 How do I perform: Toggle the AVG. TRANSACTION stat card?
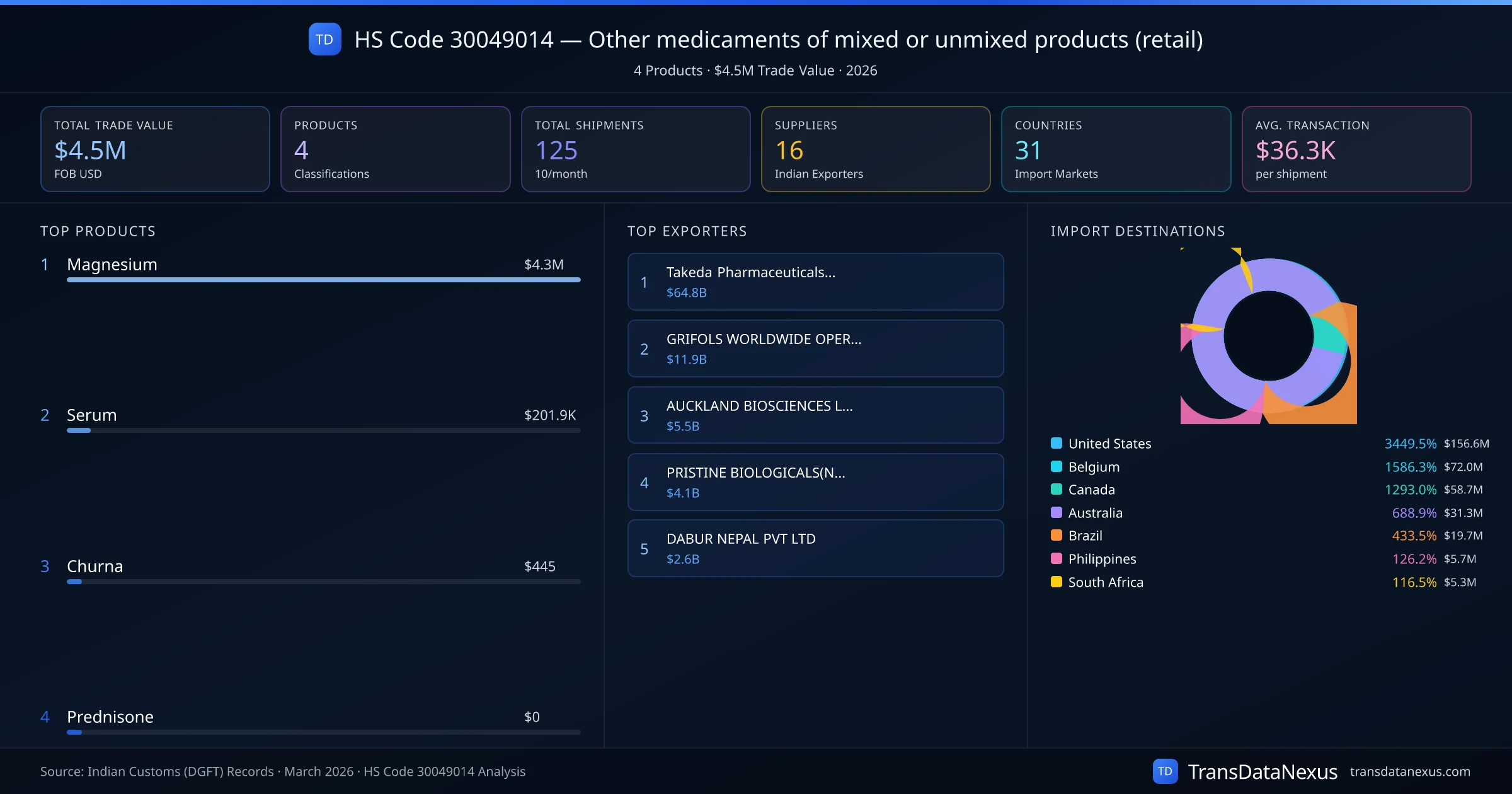coord(1356,149)
